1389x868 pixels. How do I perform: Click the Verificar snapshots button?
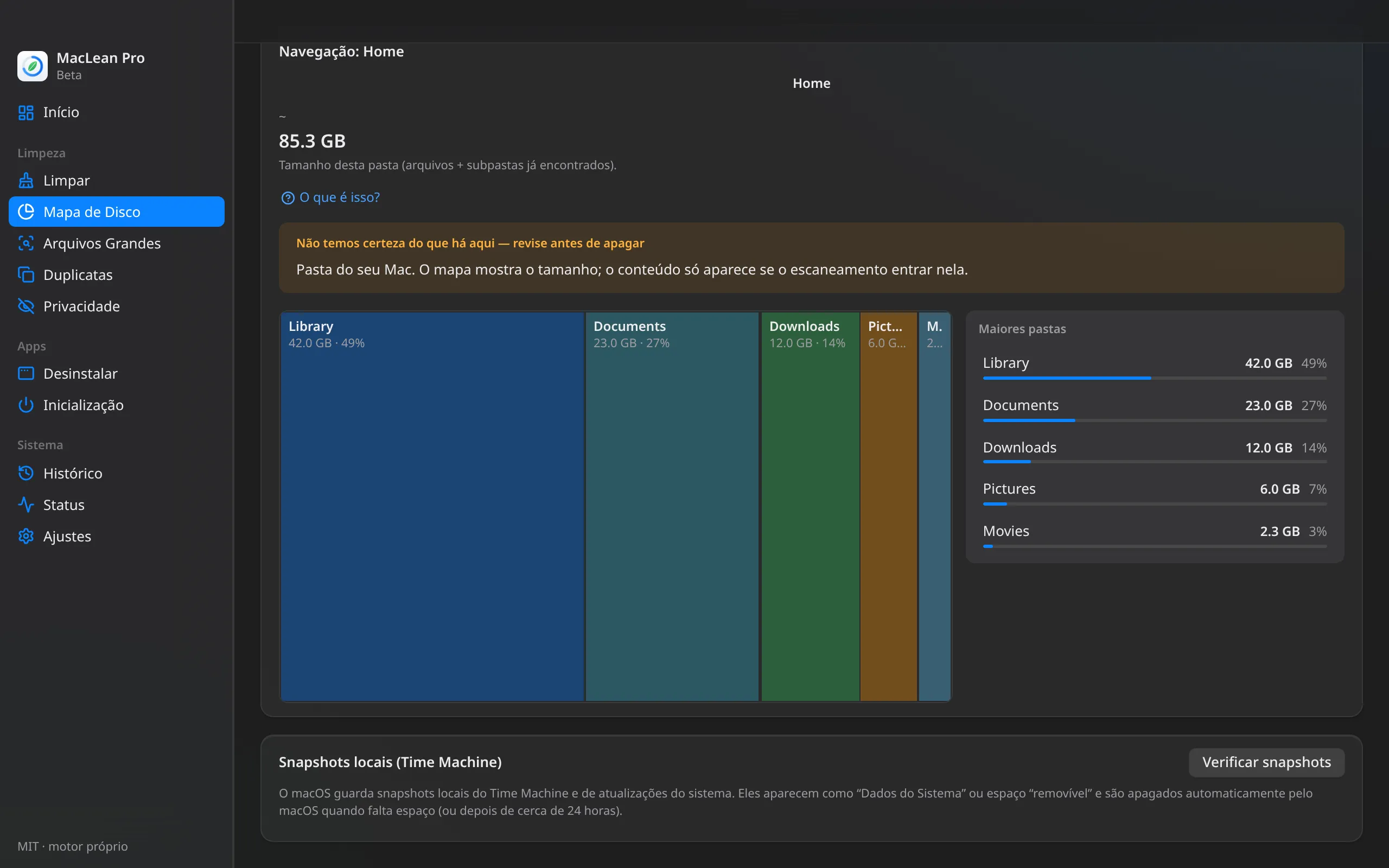[x=1266, y=762]
